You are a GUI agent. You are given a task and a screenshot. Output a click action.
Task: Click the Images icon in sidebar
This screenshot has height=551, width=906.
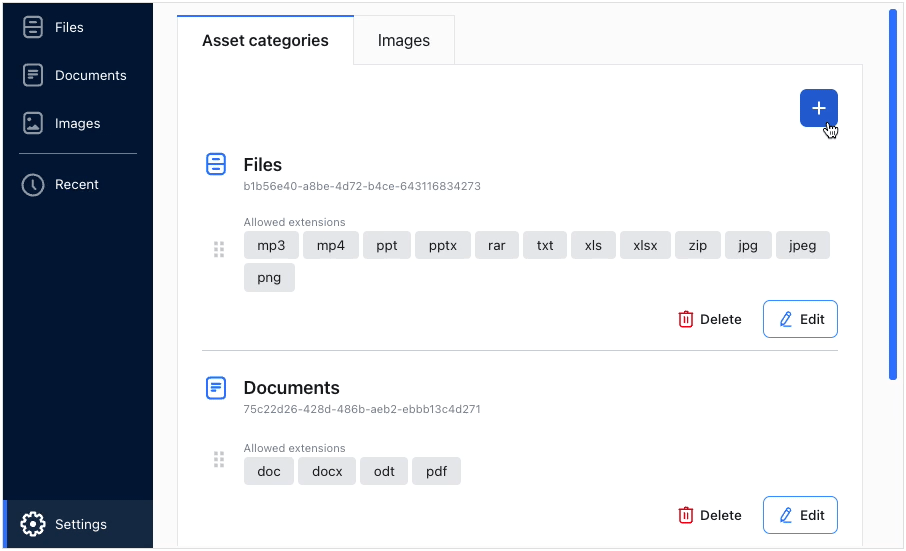[33, 123]
